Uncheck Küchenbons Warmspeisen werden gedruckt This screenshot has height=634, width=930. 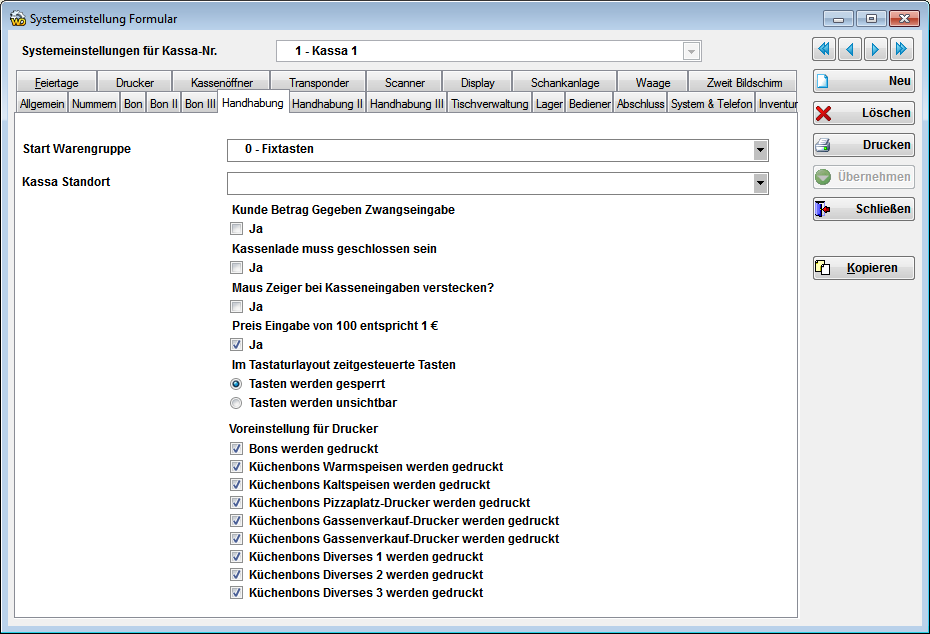(237, 467)
